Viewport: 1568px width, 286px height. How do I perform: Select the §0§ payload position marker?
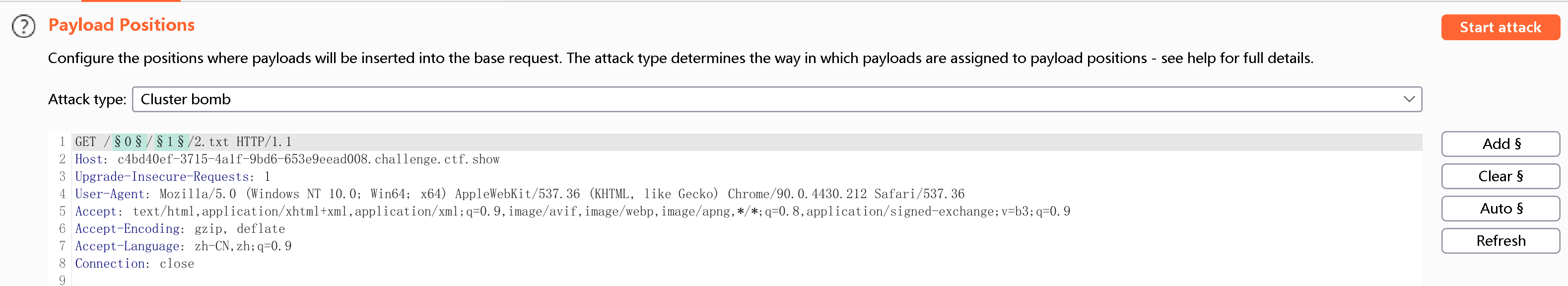128,143
